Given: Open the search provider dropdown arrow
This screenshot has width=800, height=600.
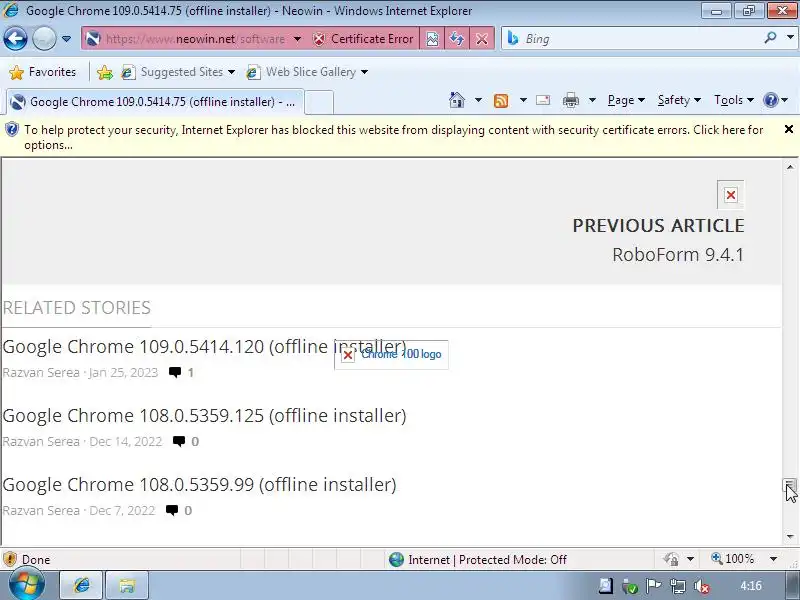Looking at the screenshot, I should tap(790, 38).
